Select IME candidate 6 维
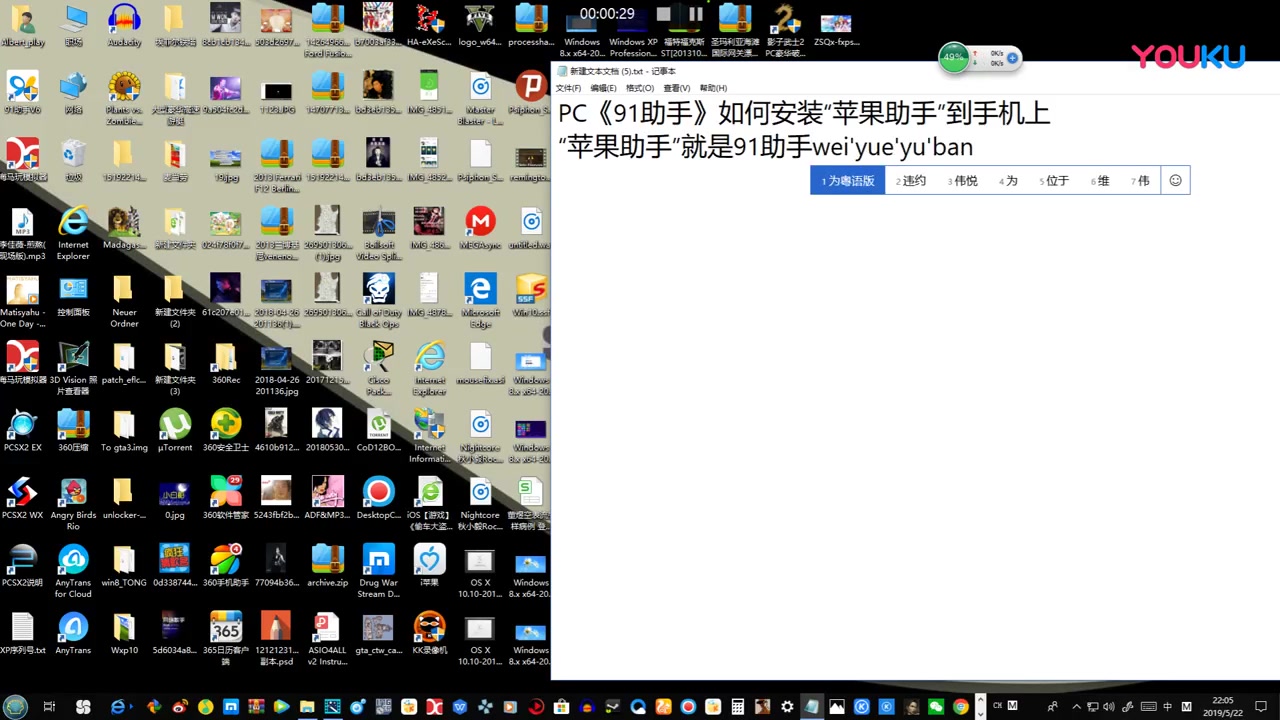1280x720 pixels. point(1100,181)
